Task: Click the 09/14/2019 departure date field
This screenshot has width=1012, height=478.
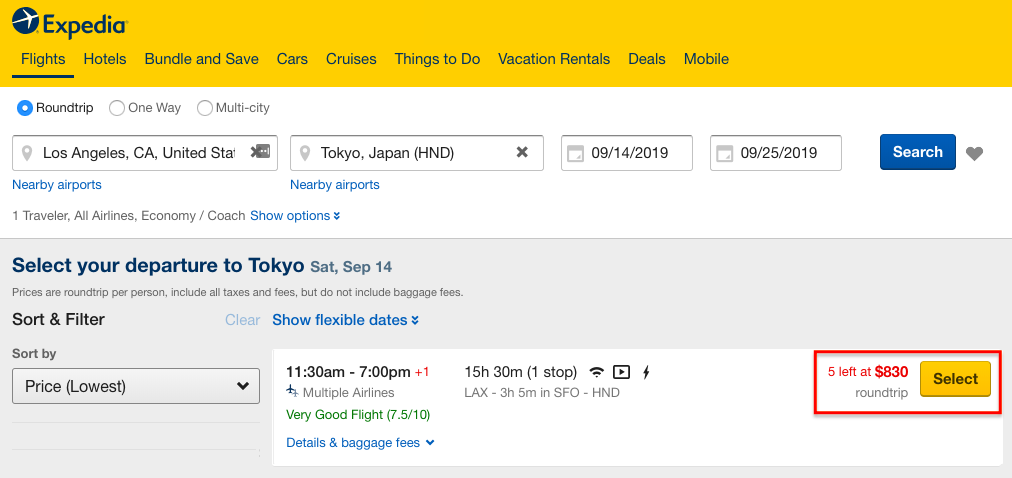Action: pyautogui.click(x=627, y=153)
